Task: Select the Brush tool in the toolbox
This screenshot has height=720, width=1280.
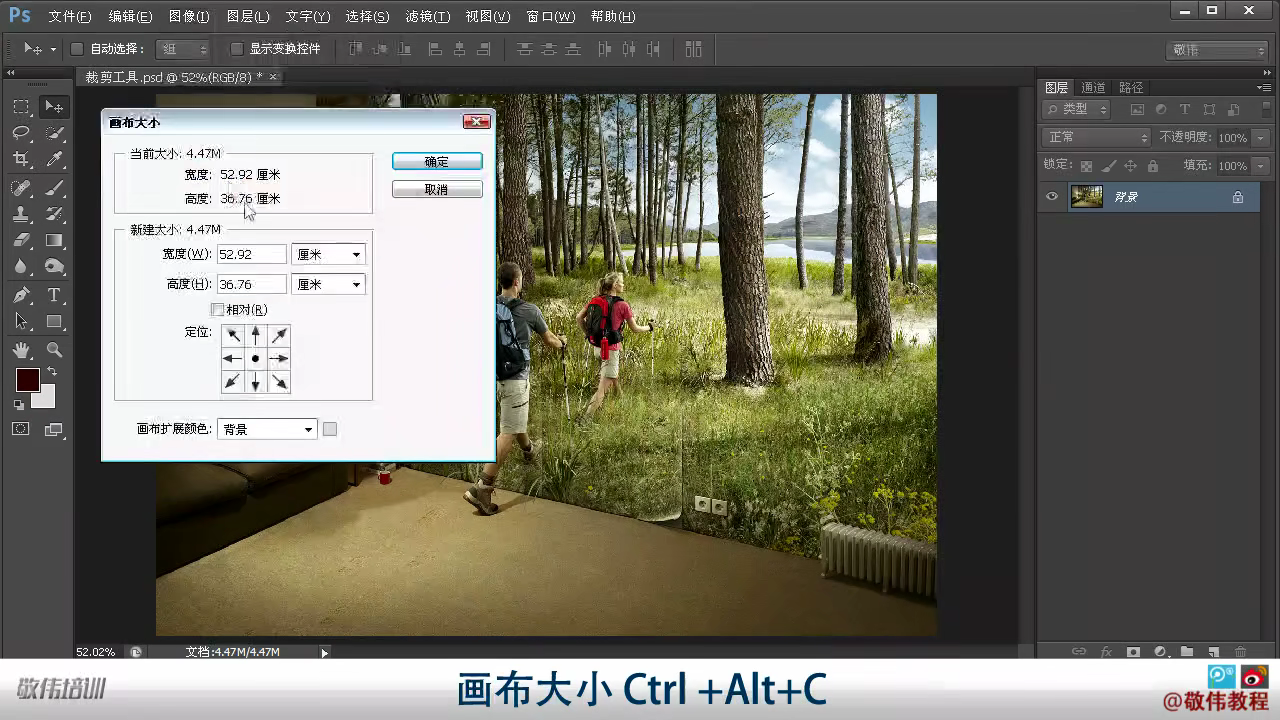Action: click(54, 188)
